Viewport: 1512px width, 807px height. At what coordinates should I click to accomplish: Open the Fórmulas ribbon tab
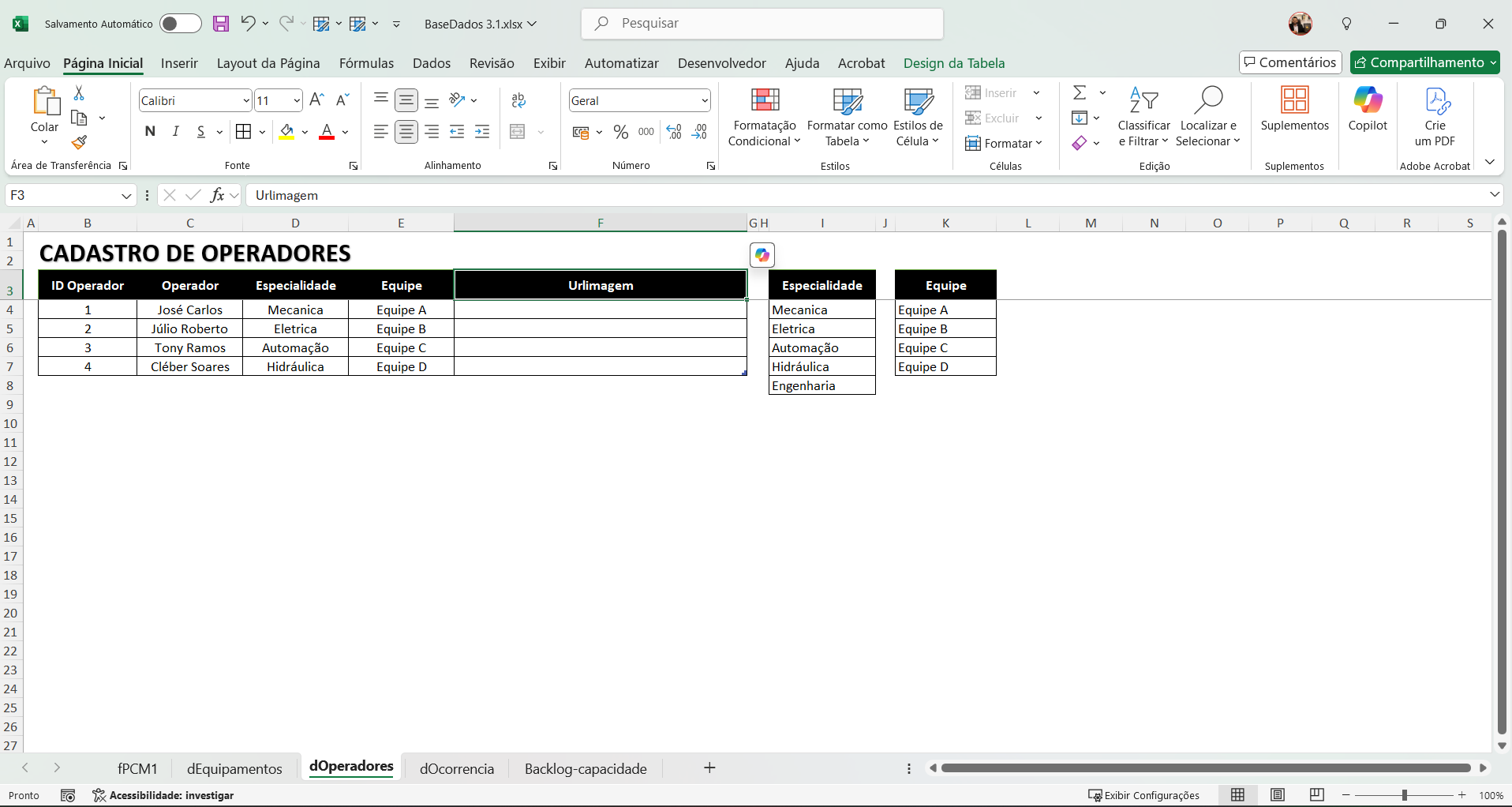tap(366, 63)
